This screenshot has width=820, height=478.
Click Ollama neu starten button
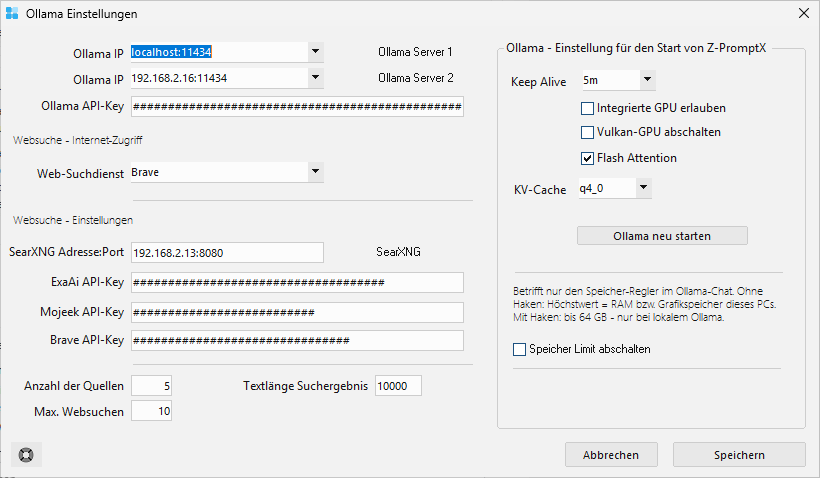[x=662, y=236]
